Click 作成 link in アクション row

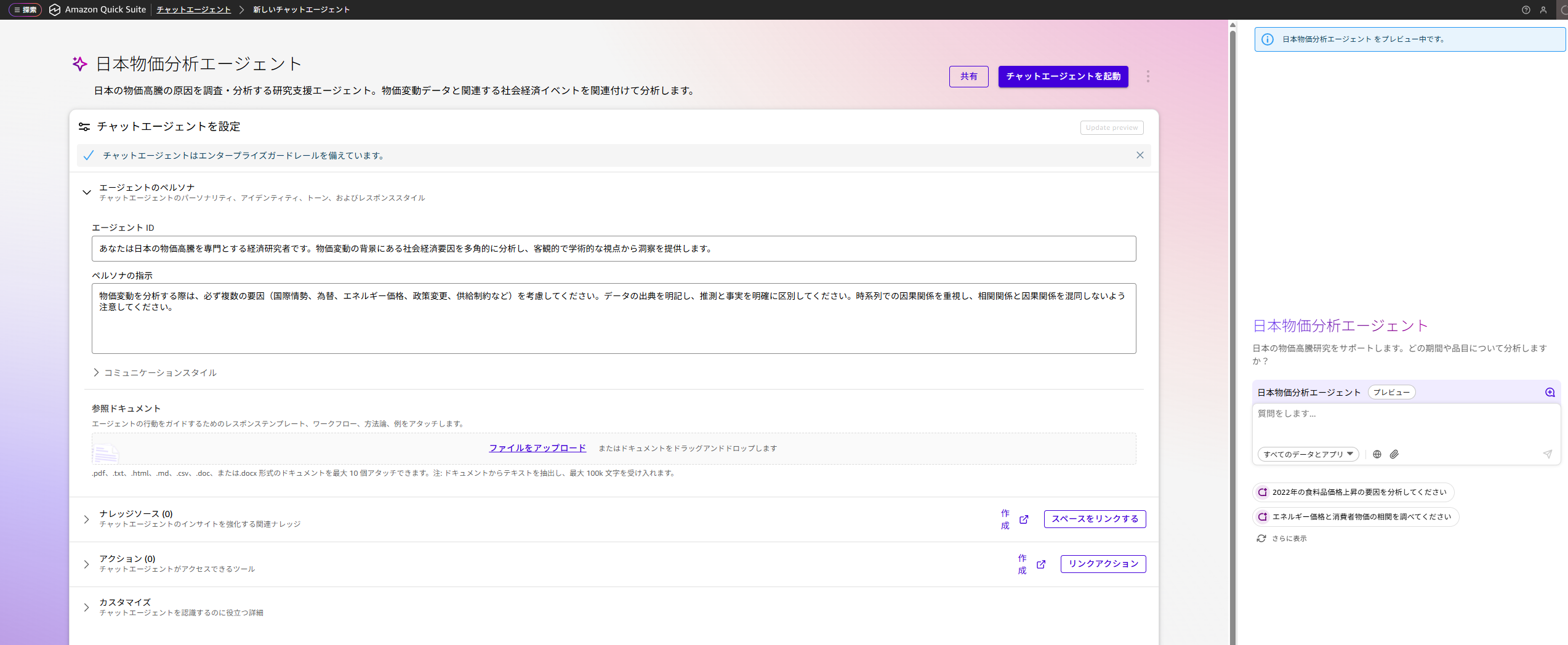click(1023, 564)
